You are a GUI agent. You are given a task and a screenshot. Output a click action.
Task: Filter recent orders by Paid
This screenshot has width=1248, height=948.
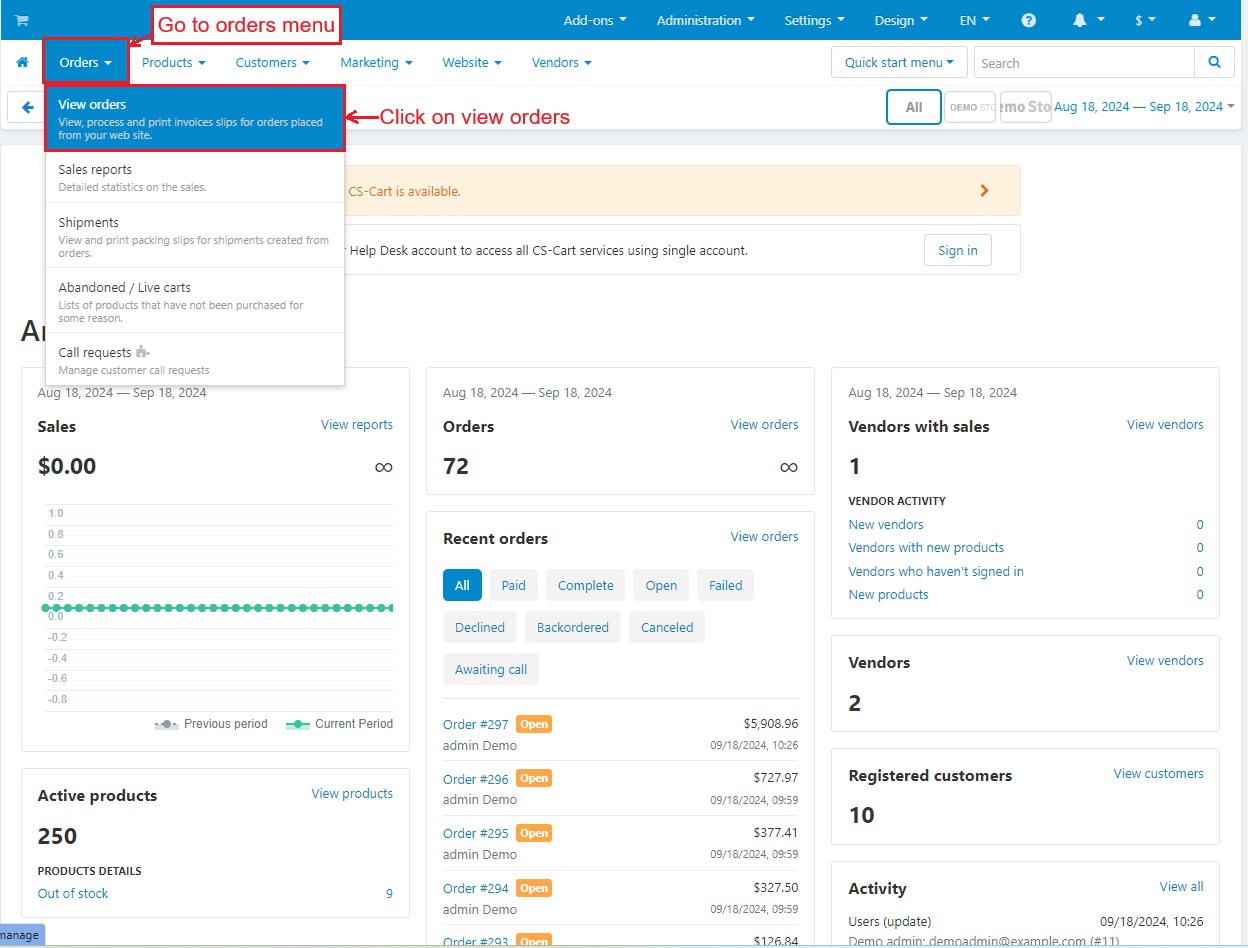click(514, 585)
